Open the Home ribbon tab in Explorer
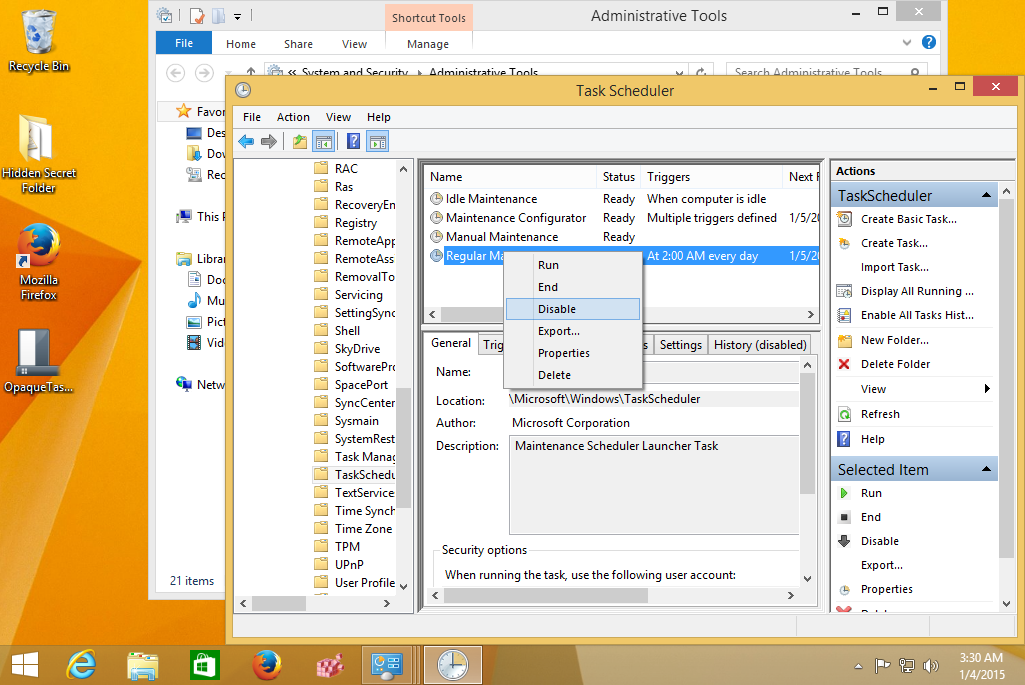Viewport: 1025px width, 685px height. (x=241, y=44)
